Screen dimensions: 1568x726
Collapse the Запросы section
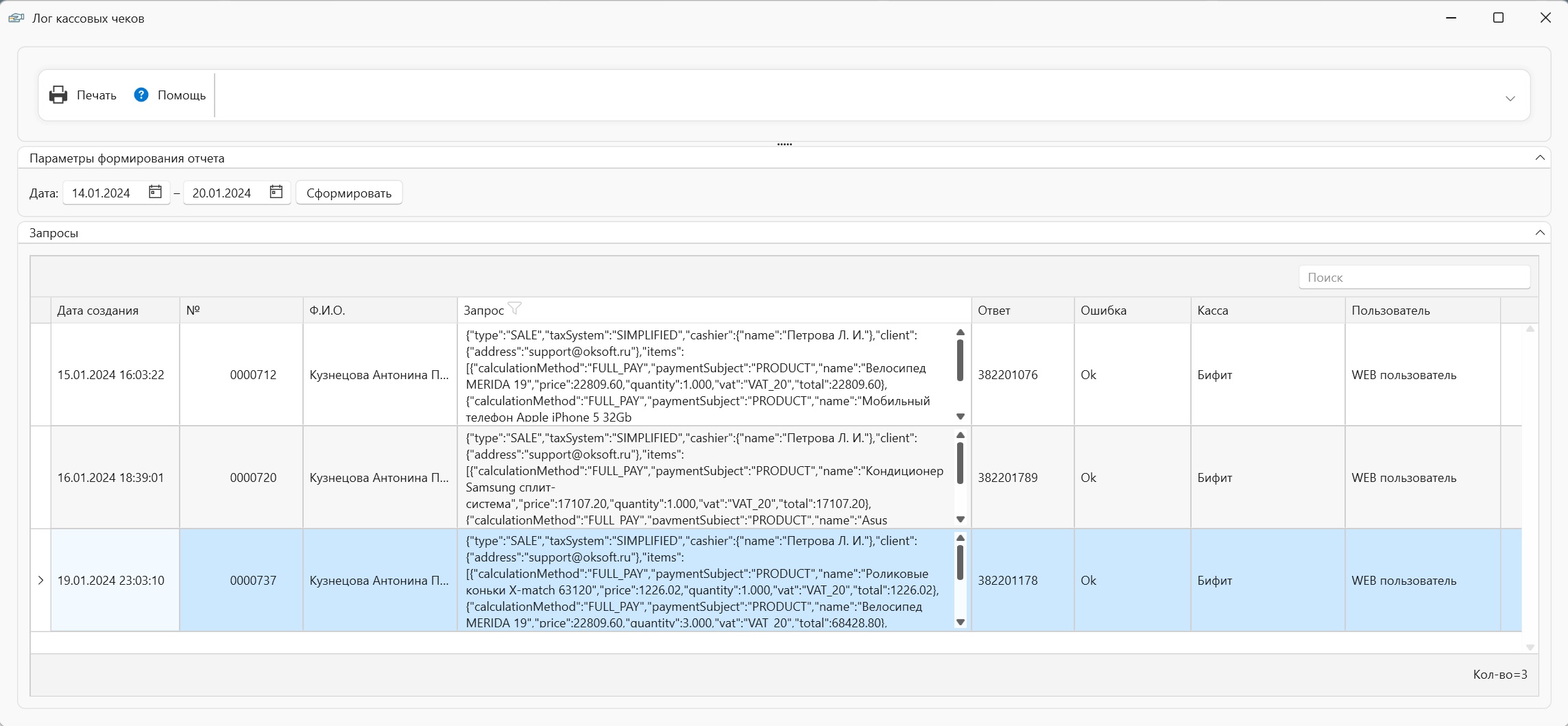(x=1540, y=232)
